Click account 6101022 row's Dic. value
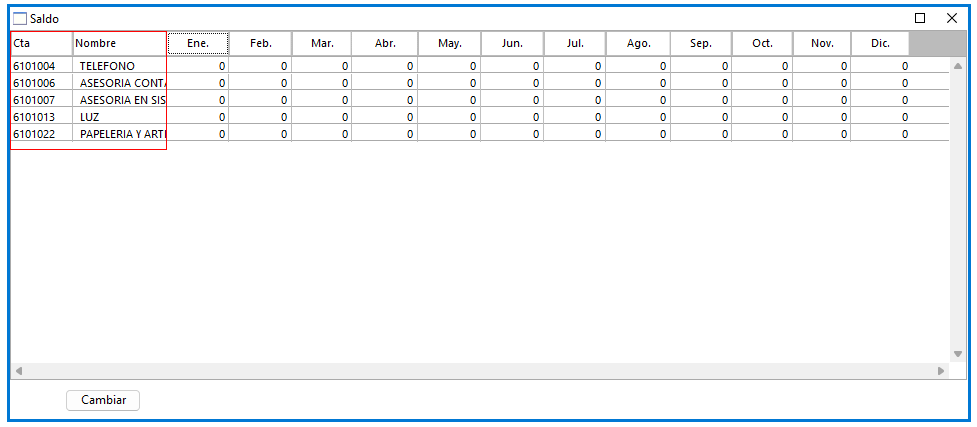Viewport: 977px width, 427px height. click(x=880, y=133)
